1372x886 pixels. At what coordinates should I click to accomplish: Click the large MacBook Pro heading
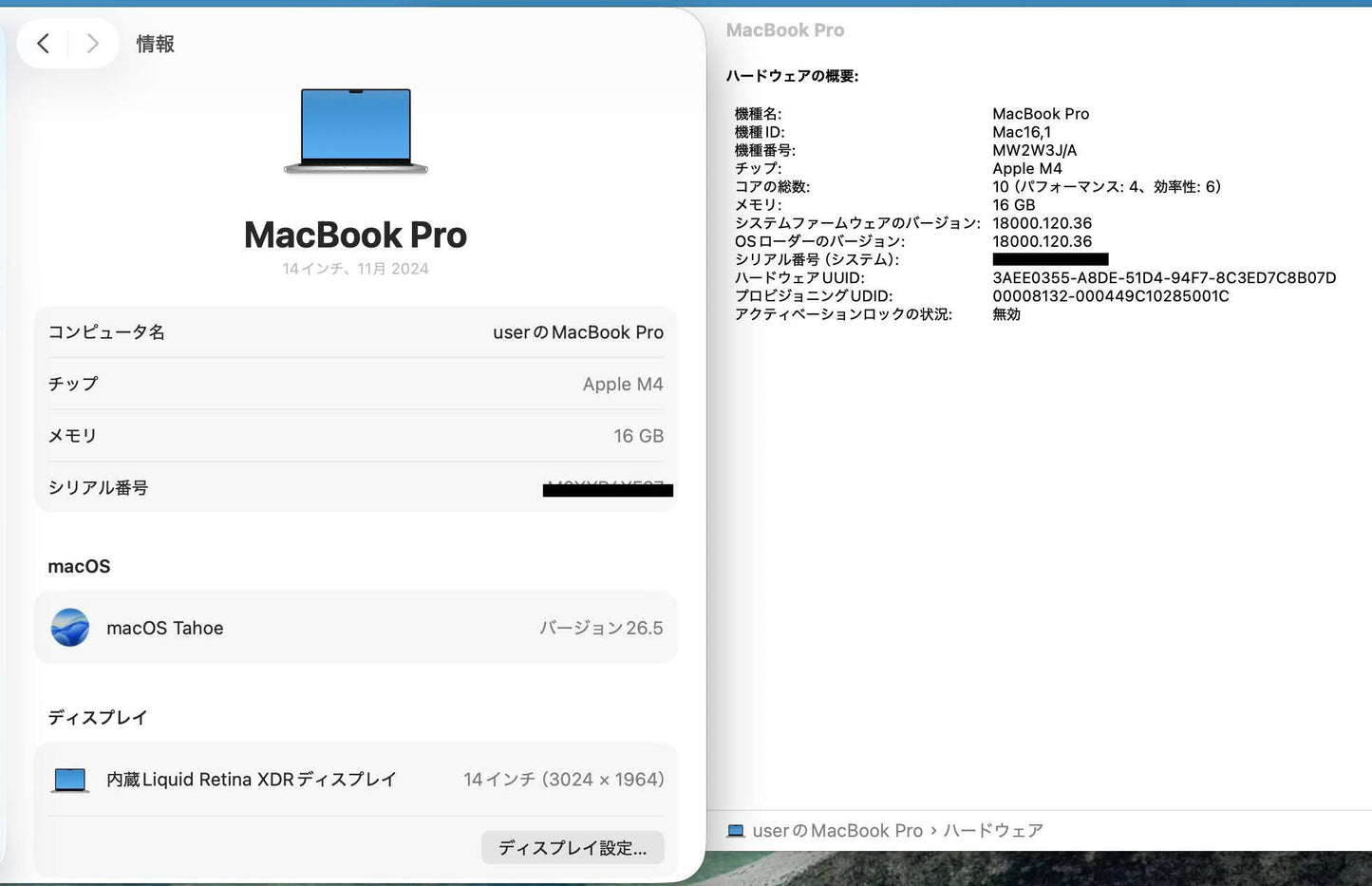pyautogui.click(x=355, y=235)
